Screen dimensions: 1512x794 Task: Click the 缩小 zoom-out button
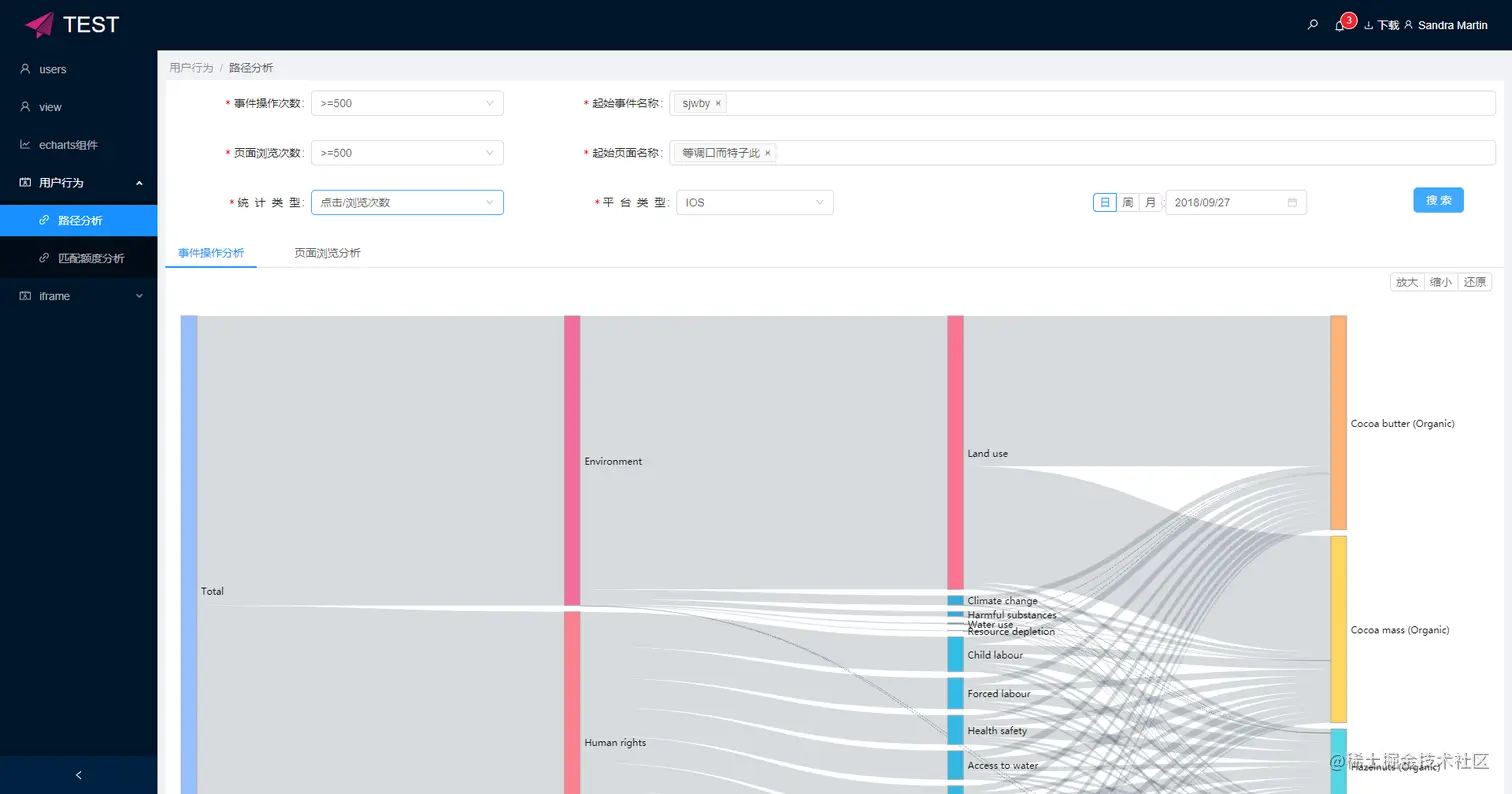pos(1441,282)
